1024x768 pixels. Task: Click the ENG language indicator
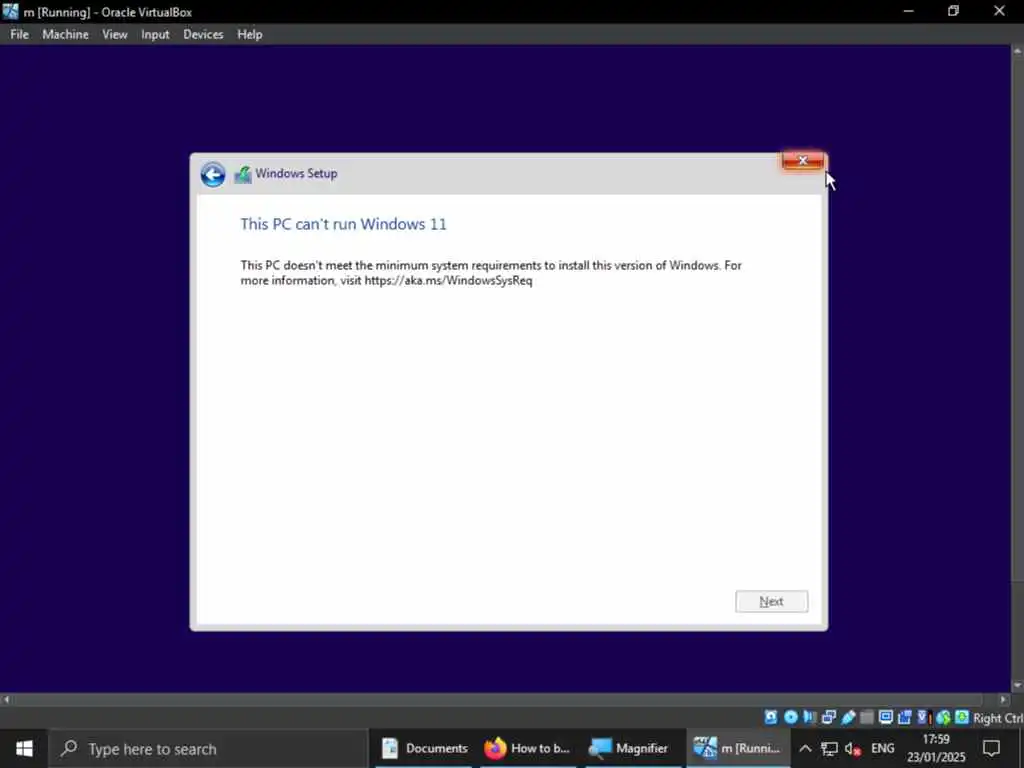point(882,748)
